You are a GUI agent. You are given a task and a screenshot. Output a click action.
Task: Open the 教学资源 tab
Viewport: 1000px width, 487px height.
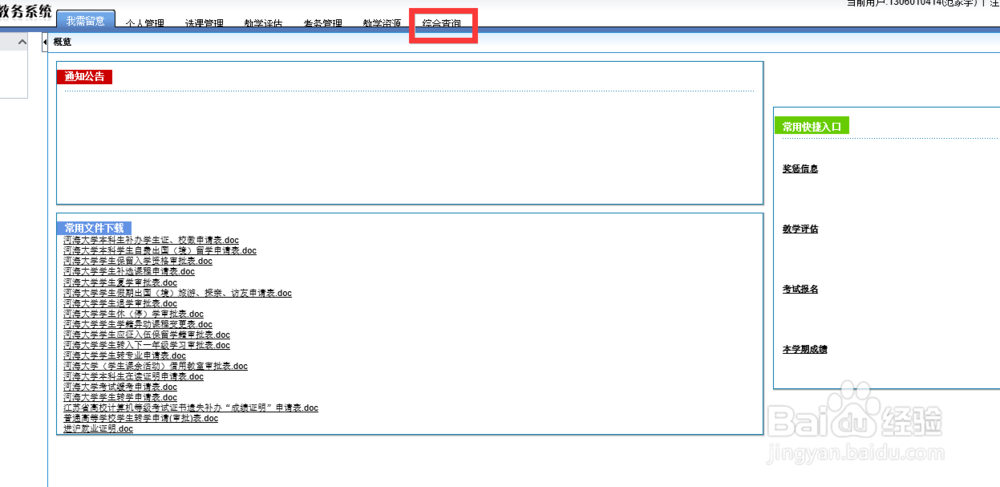click(x=381, y=24)
